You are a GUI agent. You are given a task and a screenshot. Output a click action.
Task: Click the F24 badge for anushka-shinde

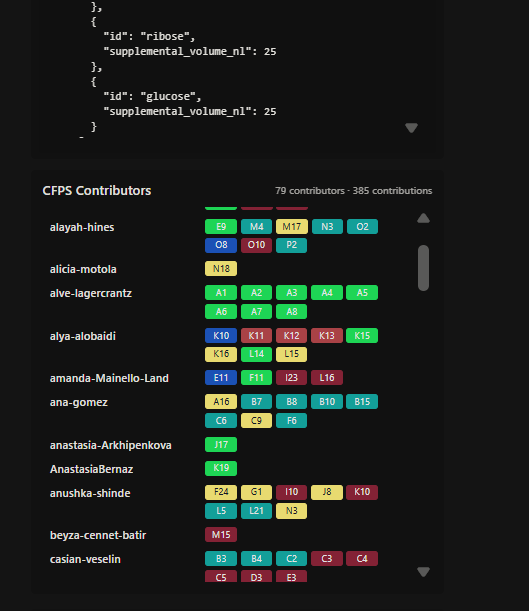221,492
